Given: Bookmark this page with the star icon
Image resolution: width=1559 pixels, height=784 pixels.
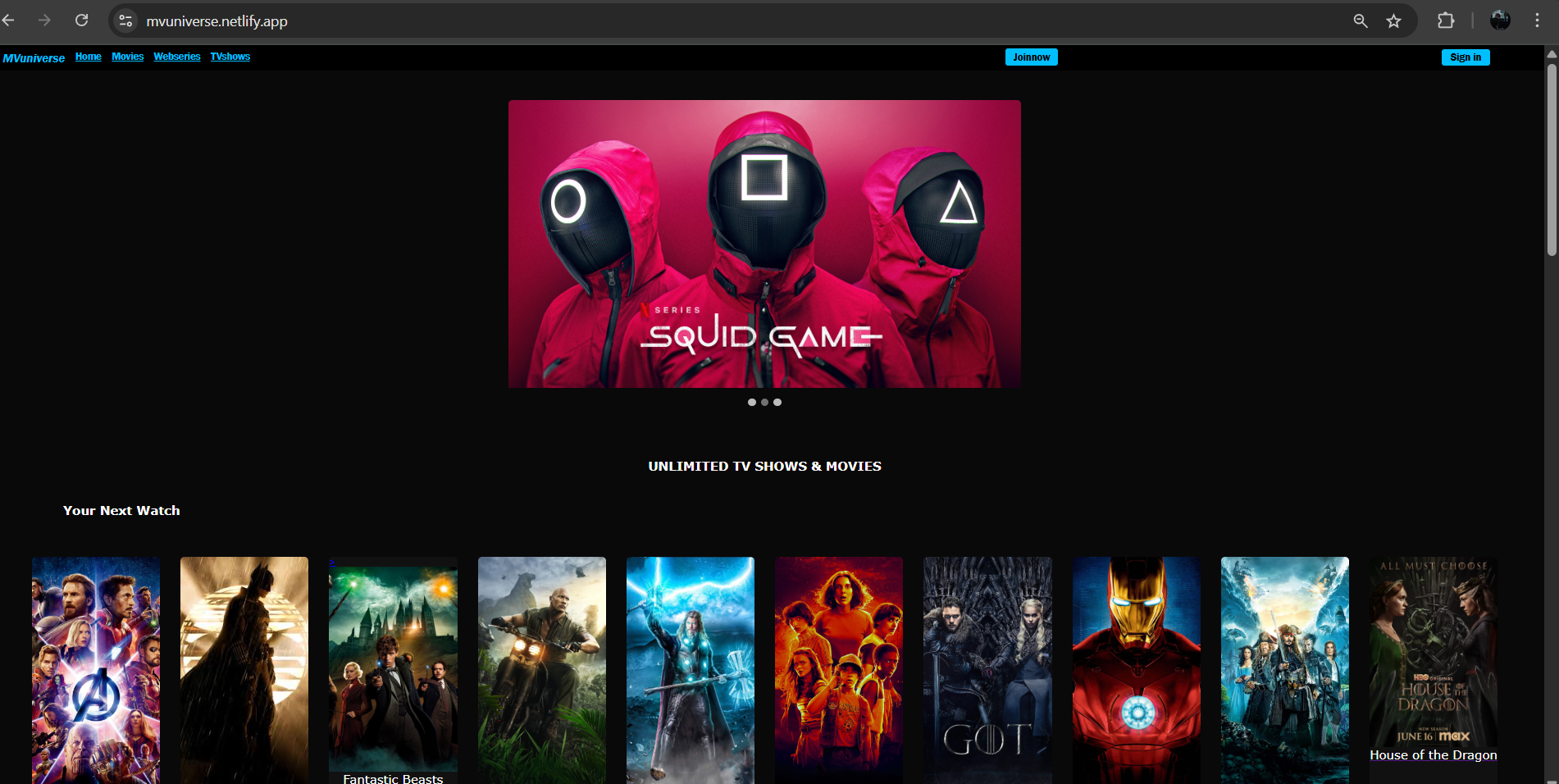Looking at the screenshot, I should pyautogui.click(x=1393, y=21).
